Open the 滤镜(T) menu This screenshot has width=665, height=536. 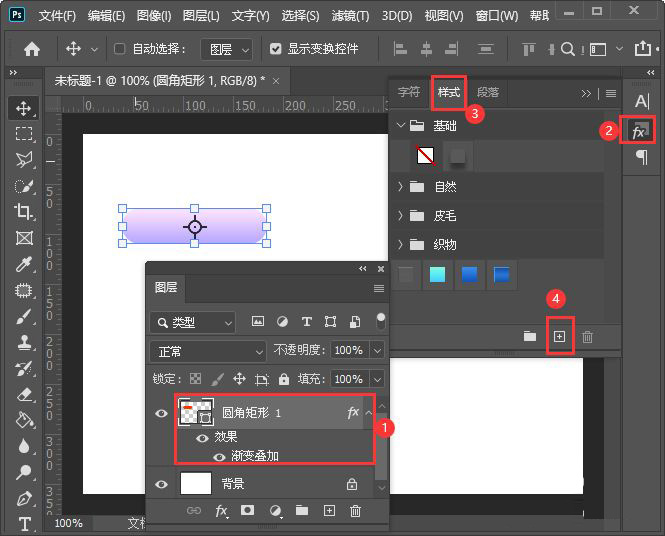pos(350,16)
